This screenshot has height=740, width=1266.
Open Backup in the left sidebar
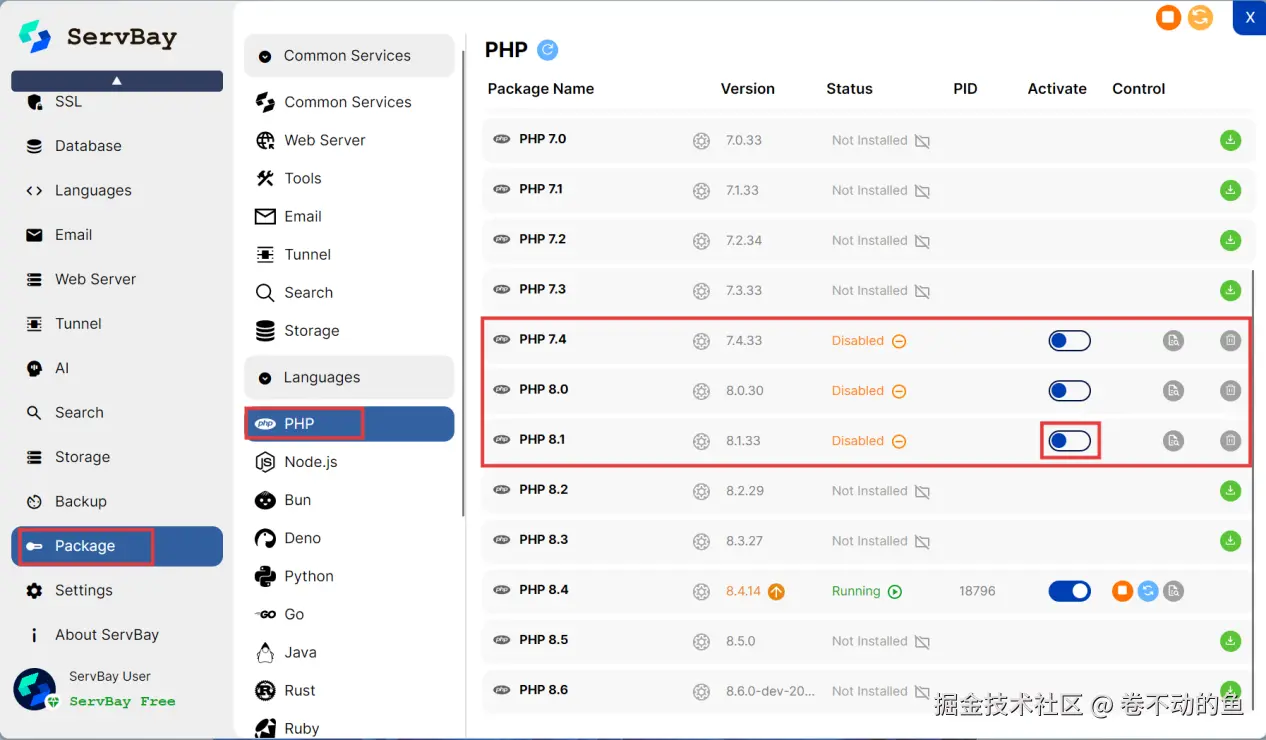click(x=117, y=501)
